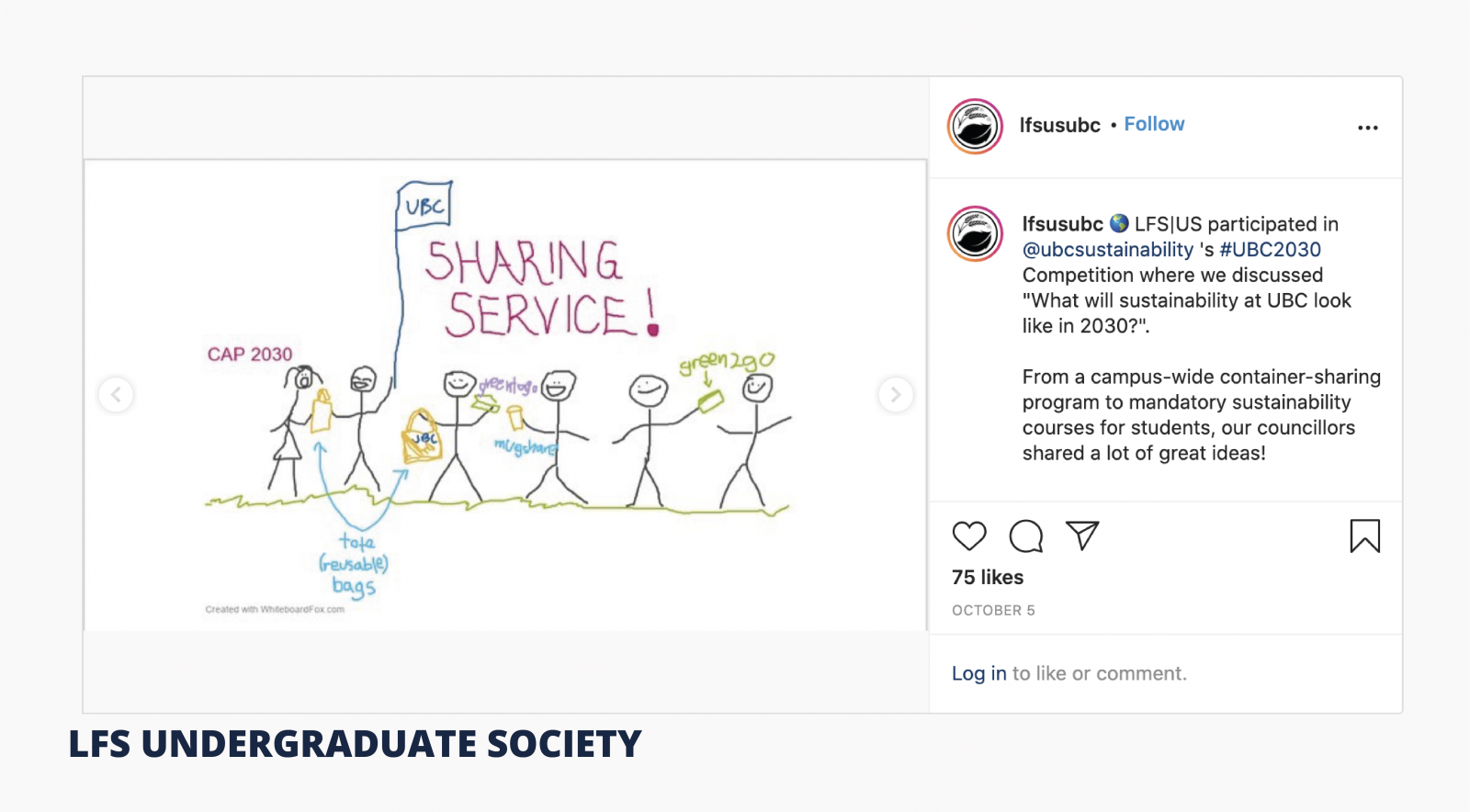
Task: Toggle like with the heart icon
Action: pos(970,536)
